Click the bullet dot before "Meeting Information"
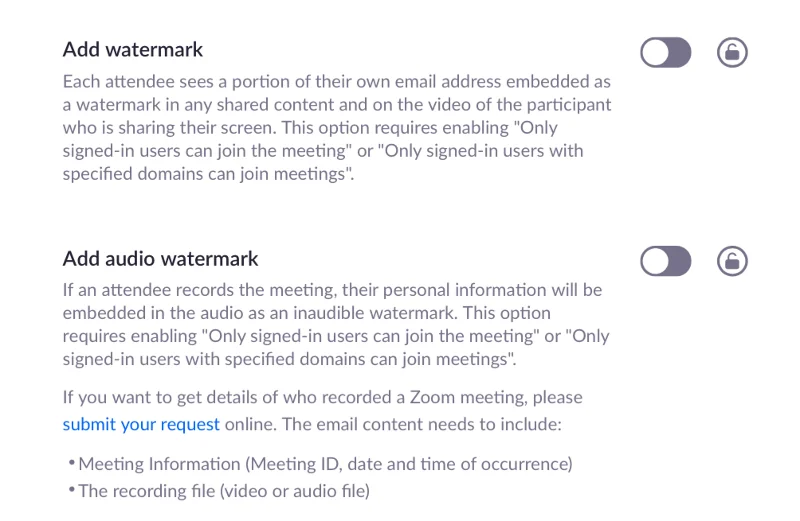800x521 pixels. 72,463
